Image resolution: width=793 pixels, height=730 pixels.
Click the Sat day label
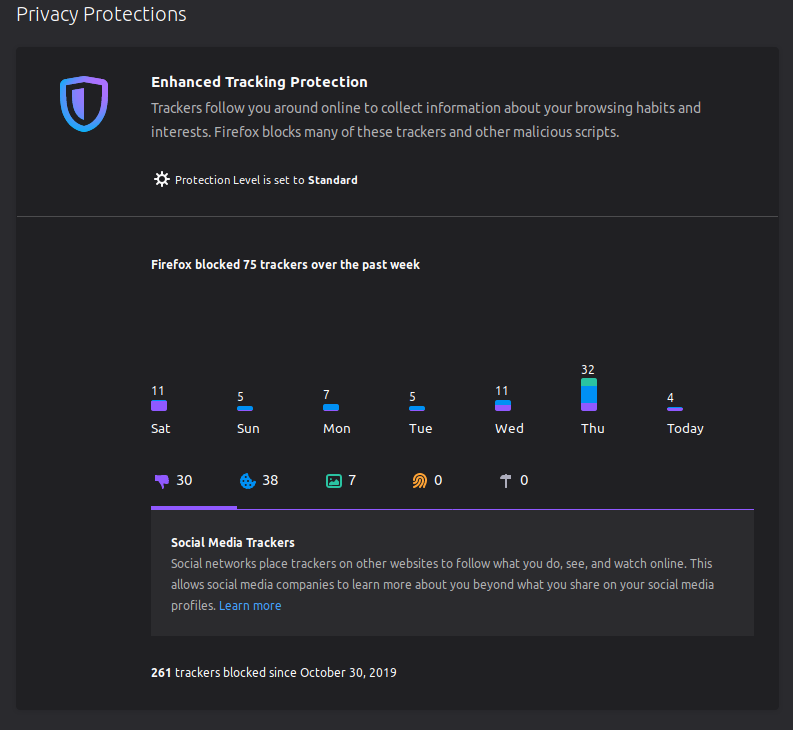pos(161,428)
